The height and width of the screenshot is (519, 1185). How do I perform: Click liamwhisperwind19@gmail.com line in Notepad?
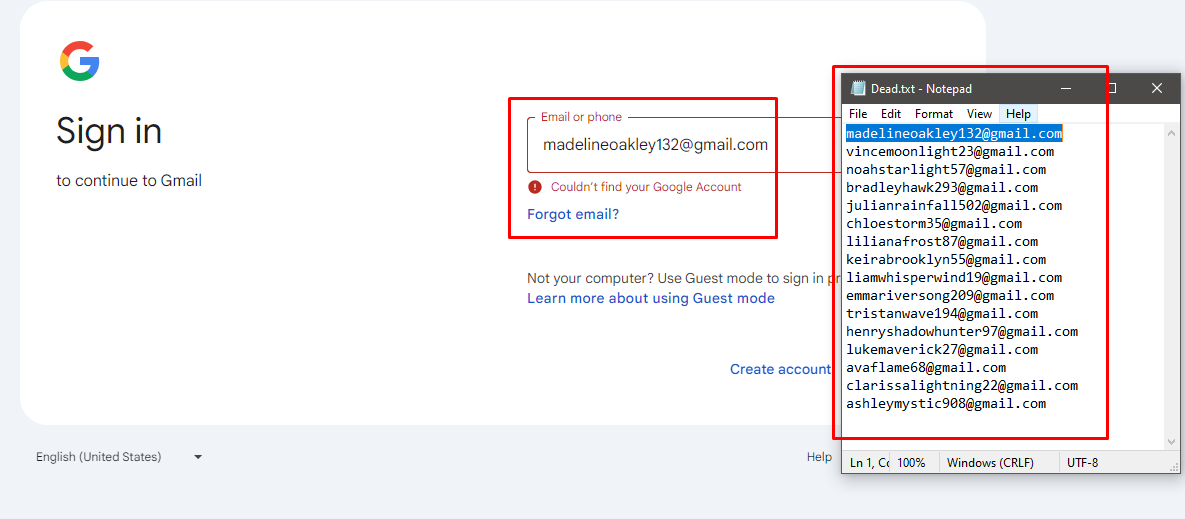tap(954, 278)
